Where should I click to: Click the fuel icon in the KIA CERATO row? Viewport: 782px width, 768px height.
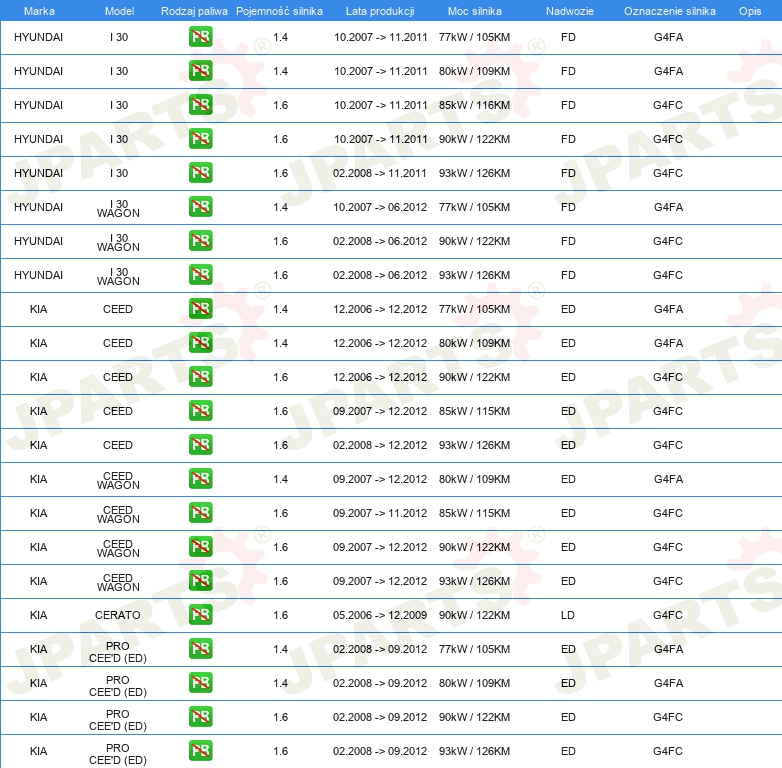click(x=200, y=615)
